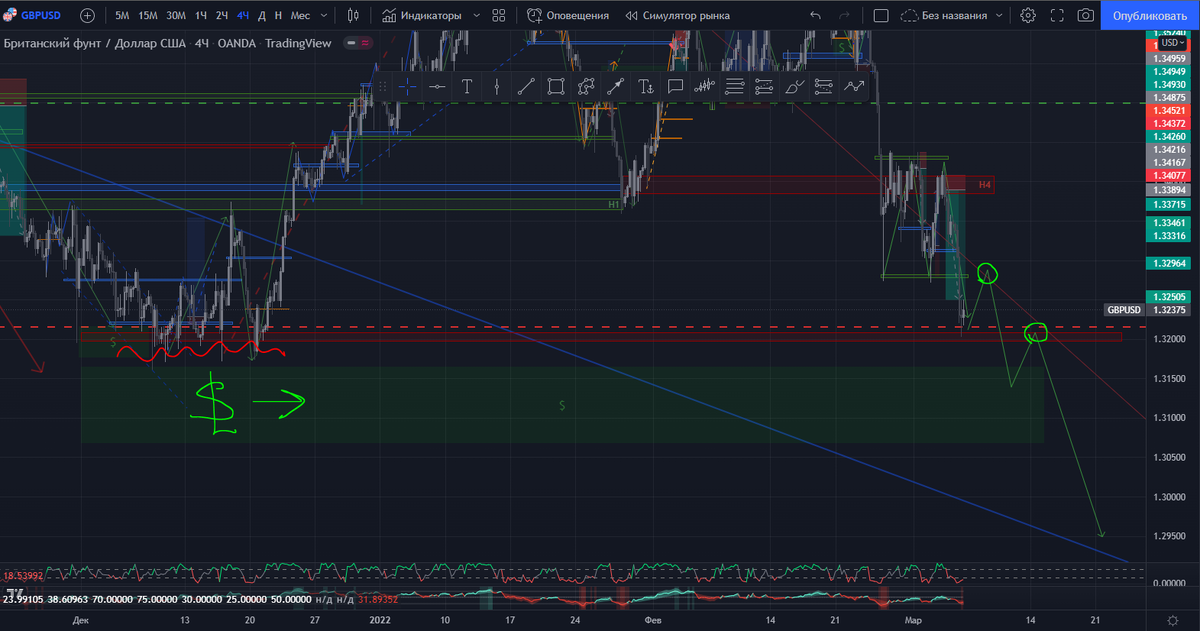This screenshot has width=1200, height=631.
Task: Add symbol with the plus compare icon
Action: click(87, 15)
